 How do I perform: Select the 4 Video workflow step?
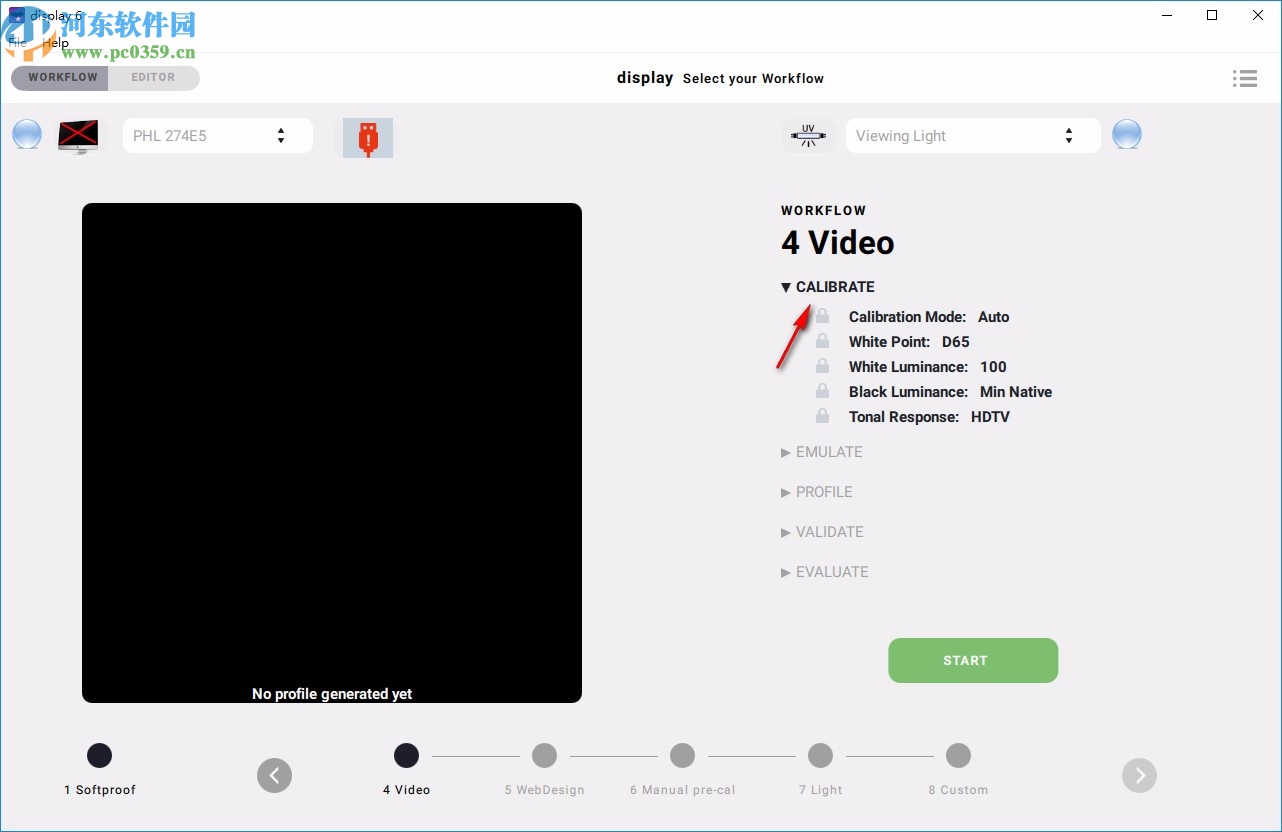tap(406, 755)
